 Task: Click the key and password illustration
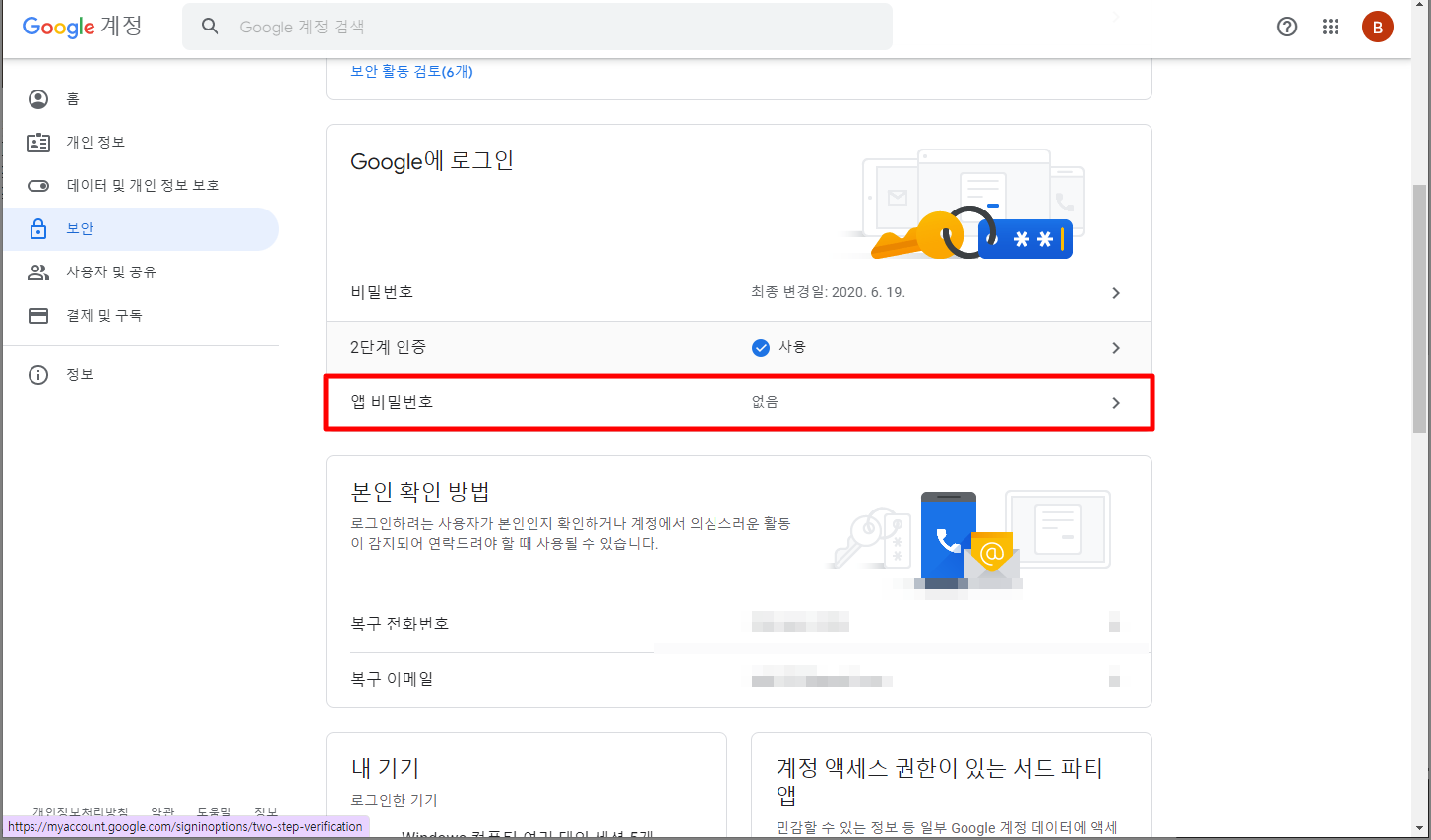[x=964, y=205]
